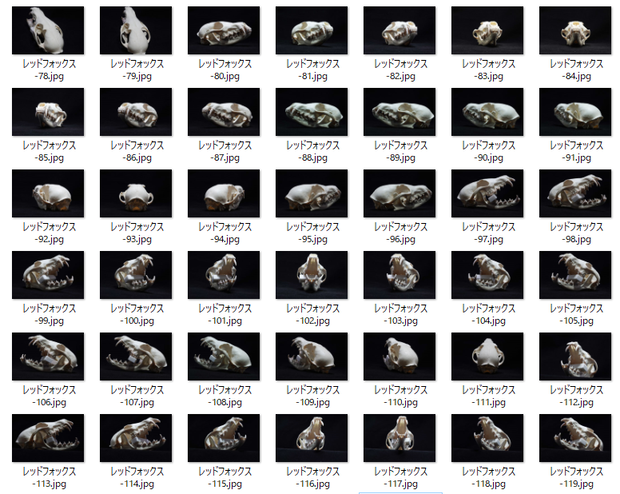Select レッドフォックス-111.jpg top-view skull

click(487, 356)
